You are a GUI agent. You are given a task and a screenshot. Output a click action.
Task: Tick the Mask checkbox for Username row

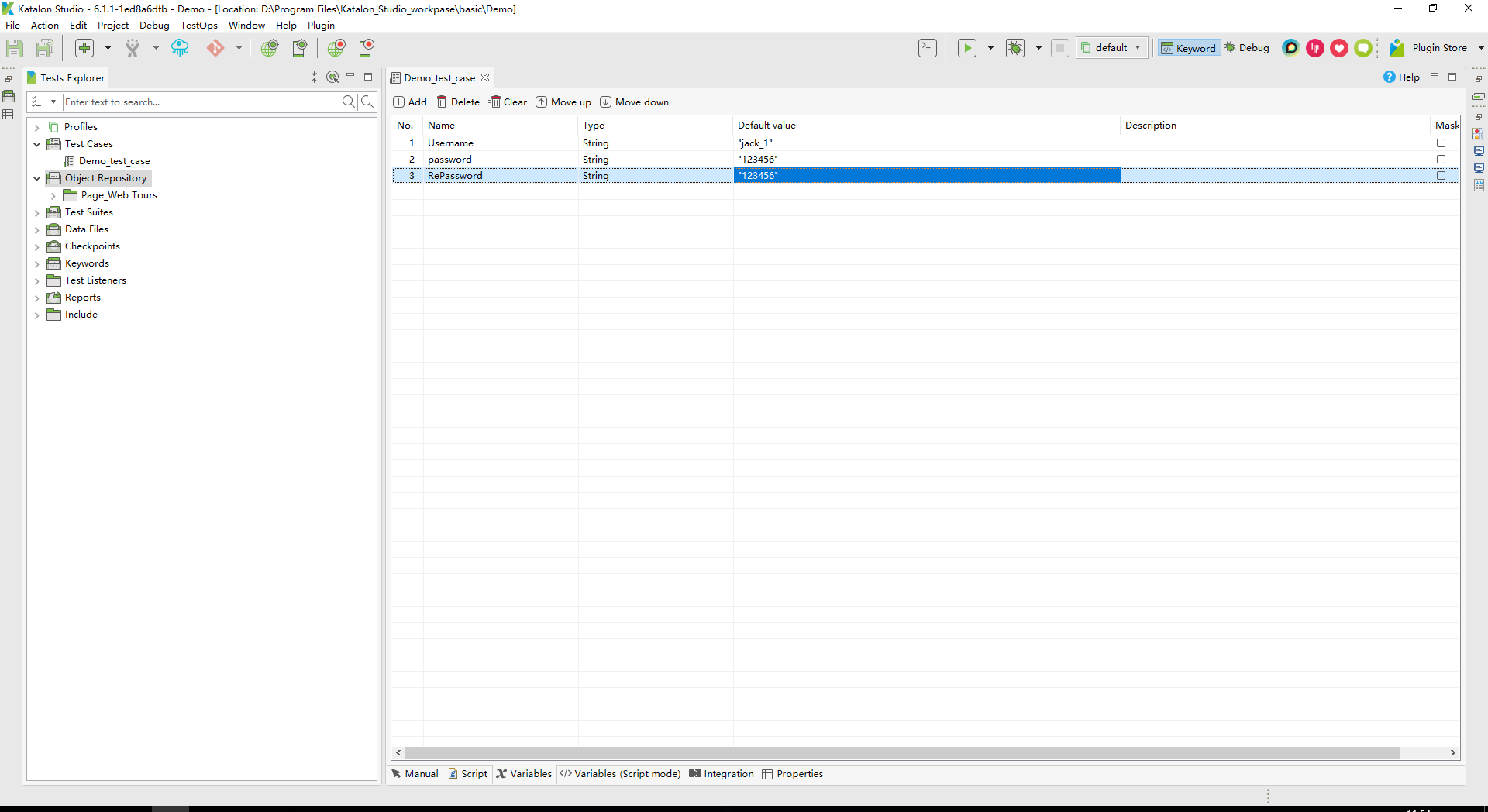pos(1441,143)
